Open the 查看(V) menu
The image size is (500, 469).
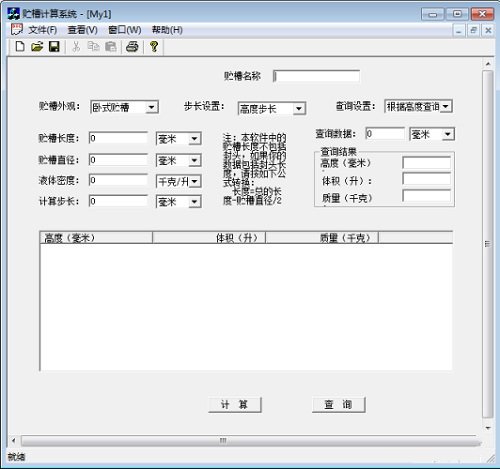[x=82, y=30]
